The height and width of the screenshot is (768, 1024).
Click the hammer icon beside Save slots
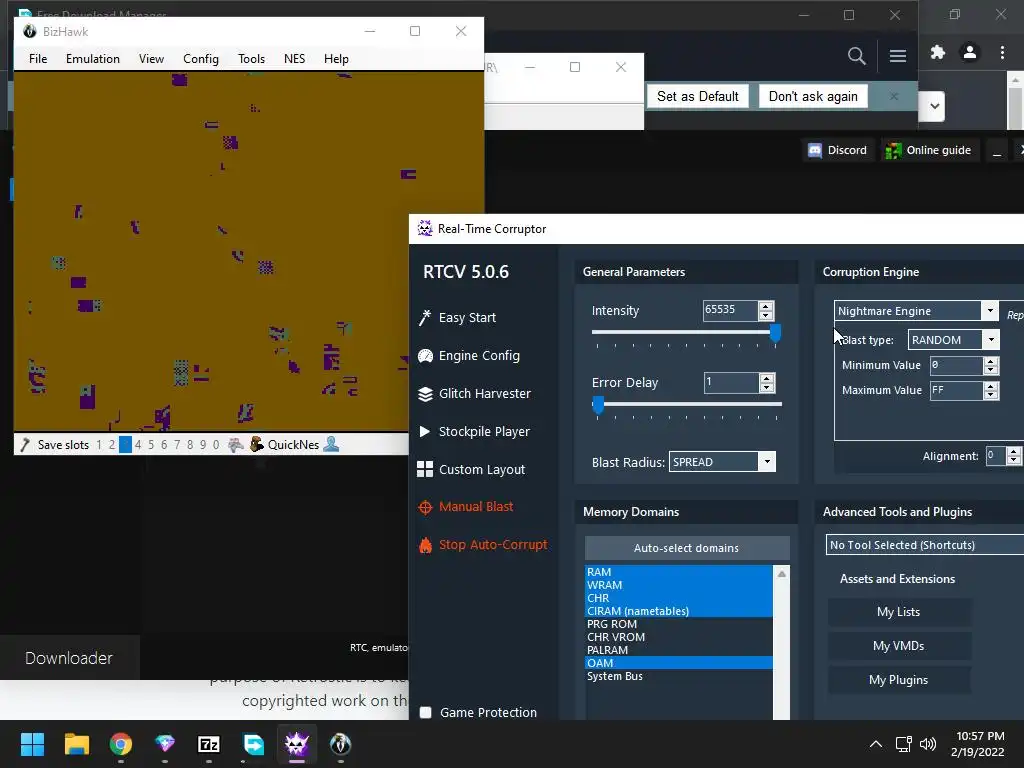(25, 445)
